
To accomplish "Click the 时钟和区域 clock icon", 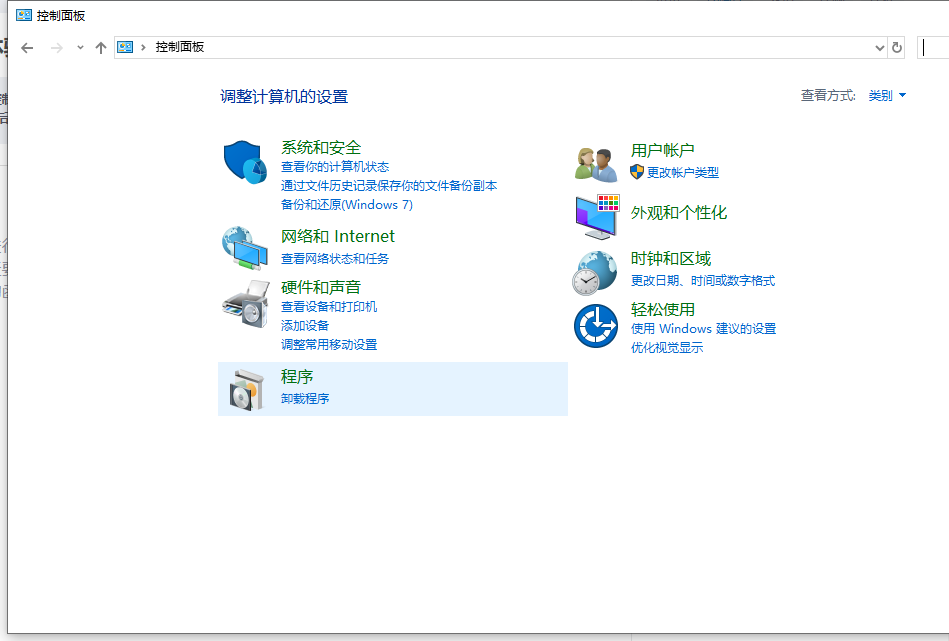I will (595, 270).
